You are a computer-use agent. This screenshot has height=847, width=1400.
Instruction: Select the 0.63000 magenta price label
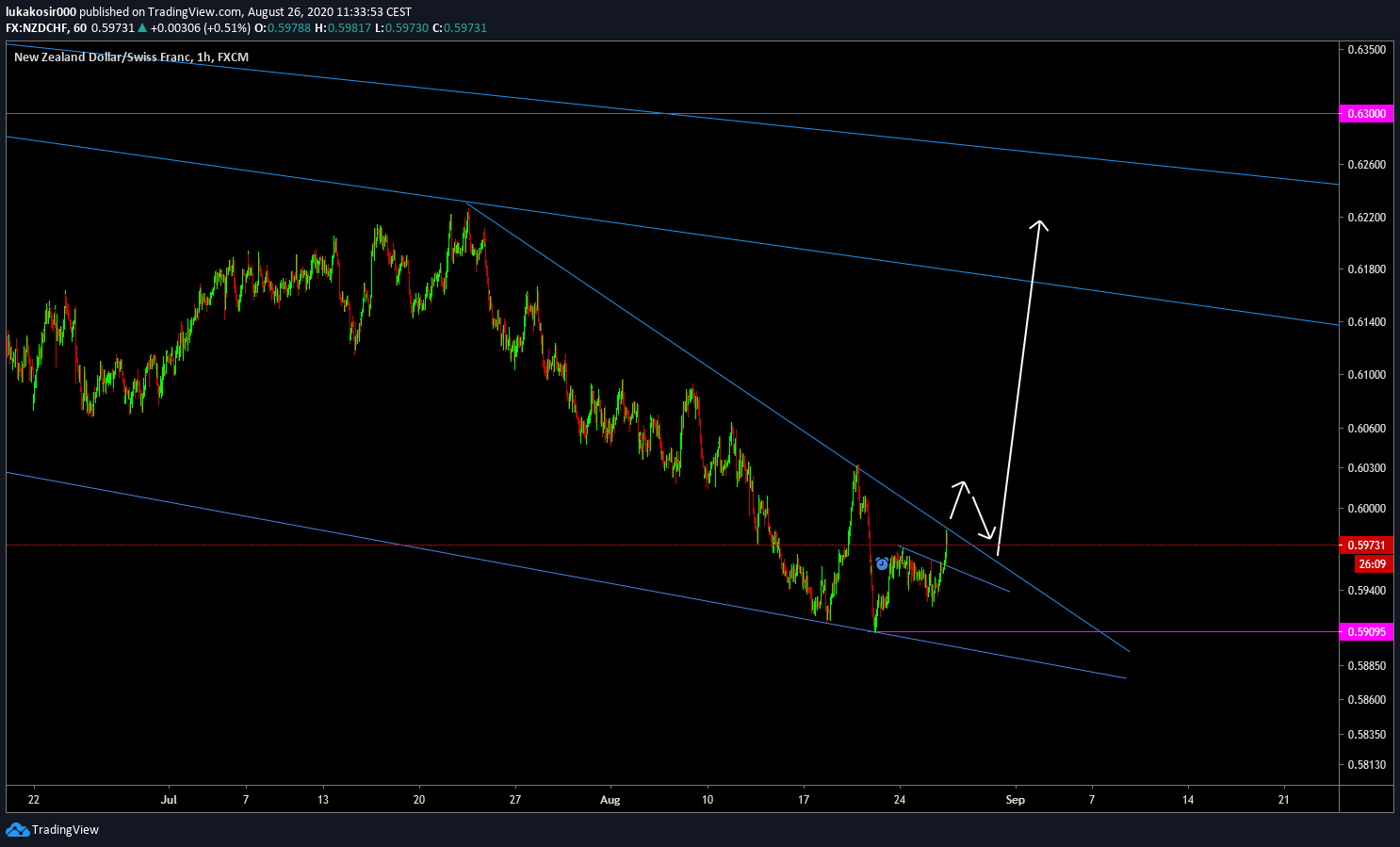tap(1366, 113)
